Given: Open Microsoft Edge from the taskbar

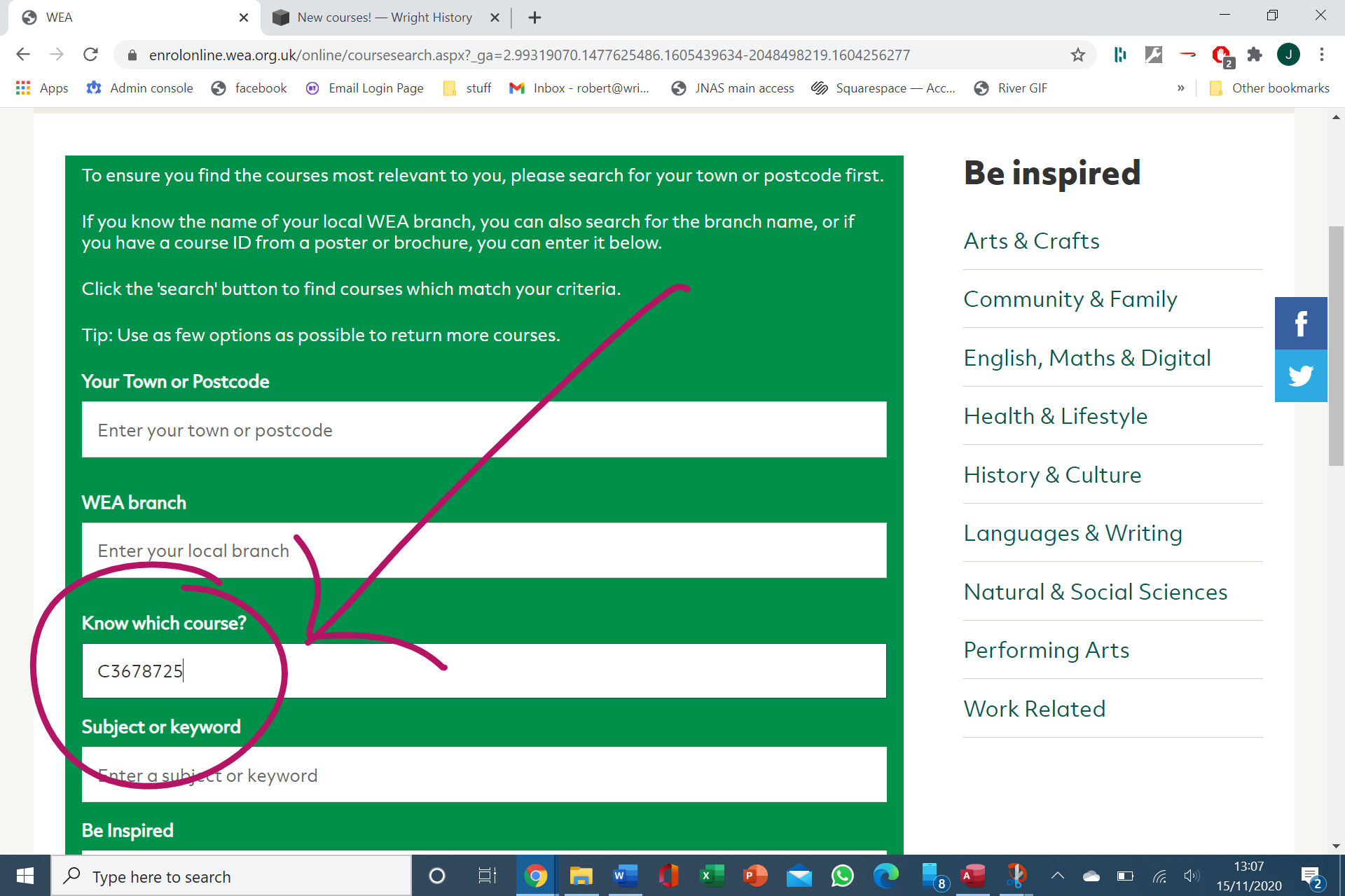Looking at the screenshot, I should (x=886, y=876).
